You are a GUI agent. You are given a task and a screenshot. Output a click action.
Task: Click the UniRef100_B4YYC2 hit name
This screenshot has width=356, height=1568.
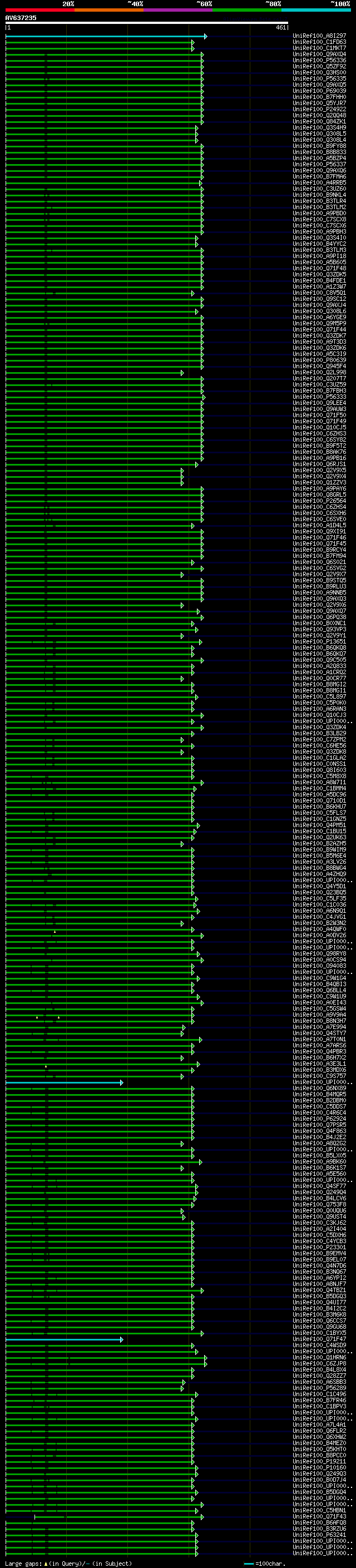(x=319, y=244)
